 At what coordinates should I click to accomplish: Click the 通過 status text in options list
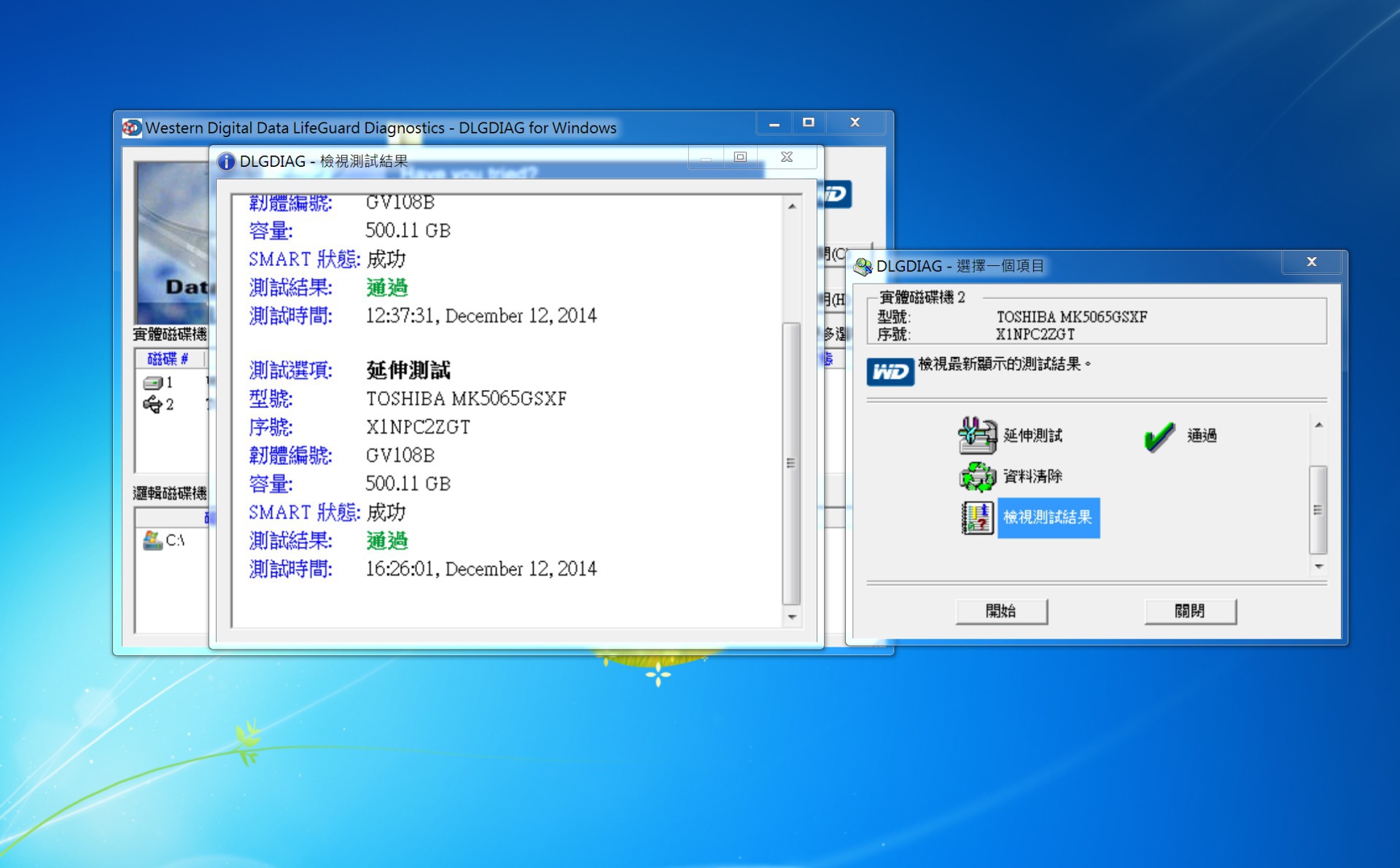coord(1202,436)
